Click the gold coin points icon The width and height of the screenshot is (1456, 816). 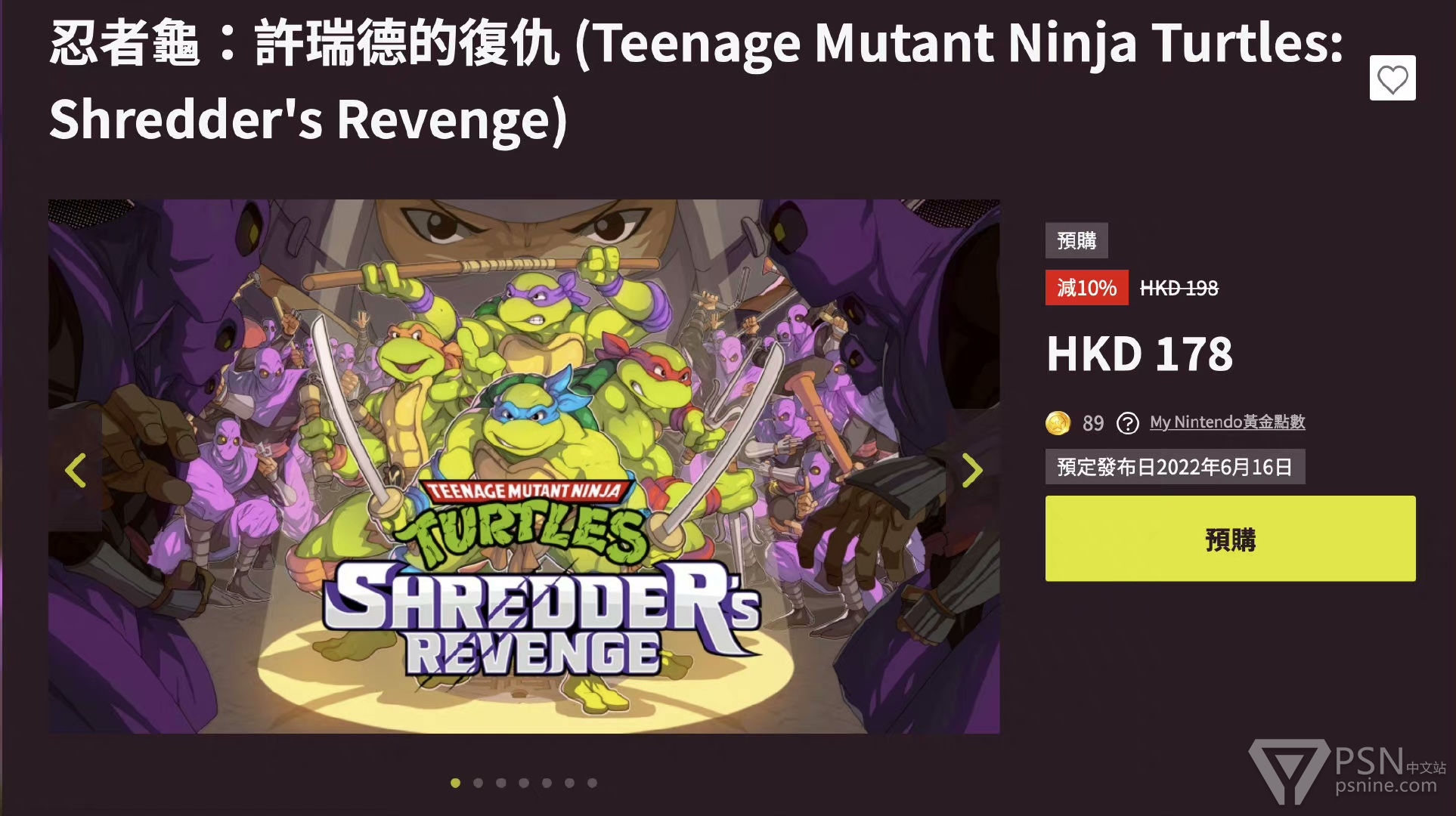(1058, 423)
